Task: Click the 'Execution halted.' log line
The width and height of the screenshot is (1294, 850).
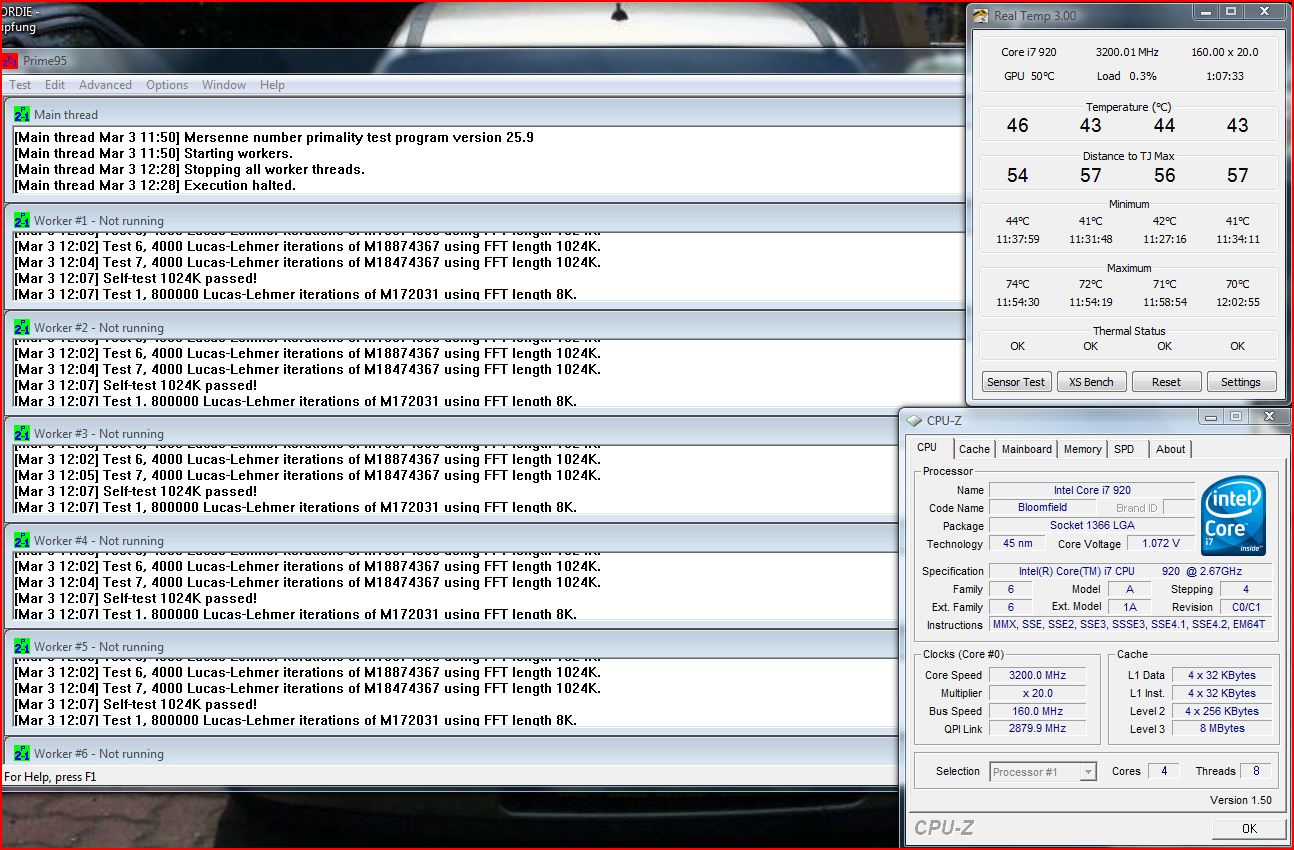Action: (155, 185)
